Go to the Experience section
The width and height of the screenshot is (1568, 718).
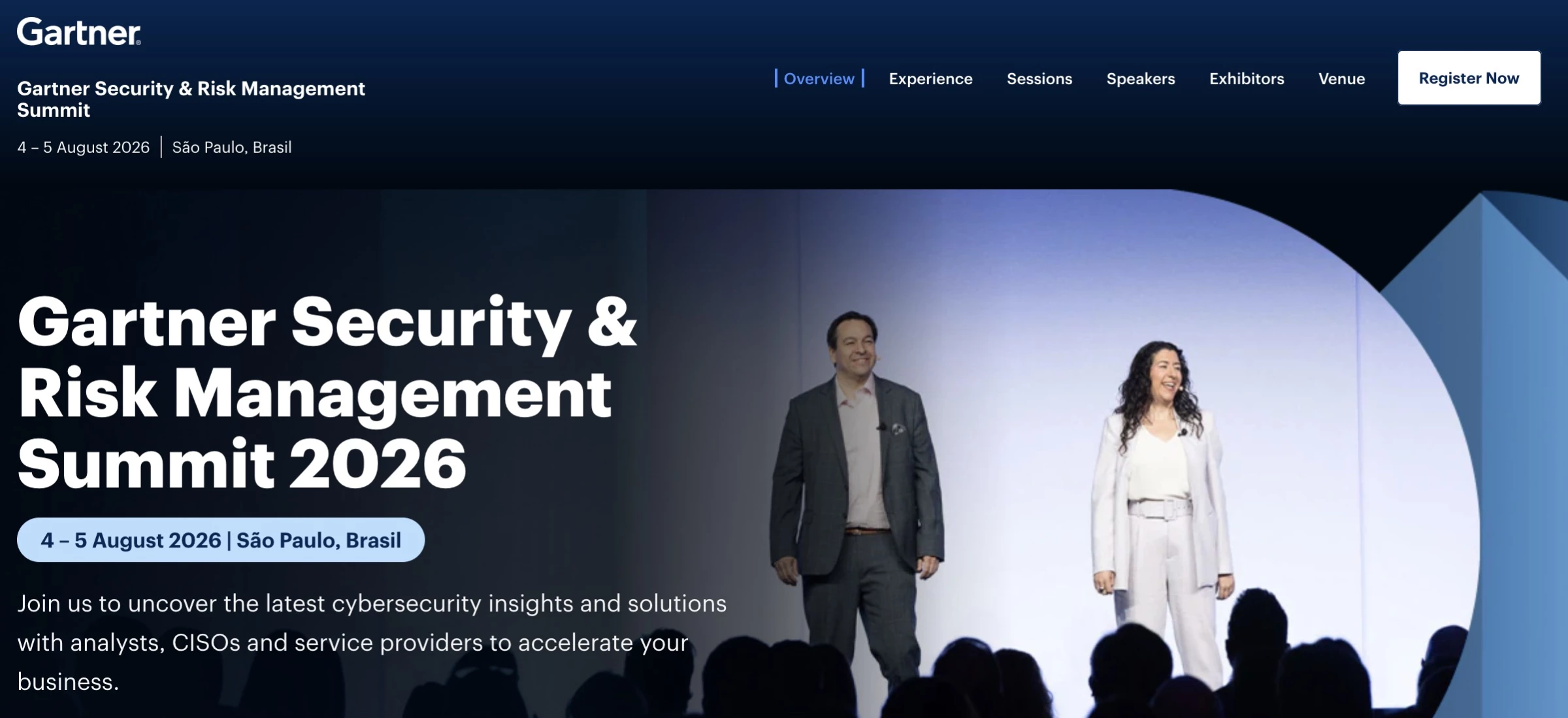point(930,78)
